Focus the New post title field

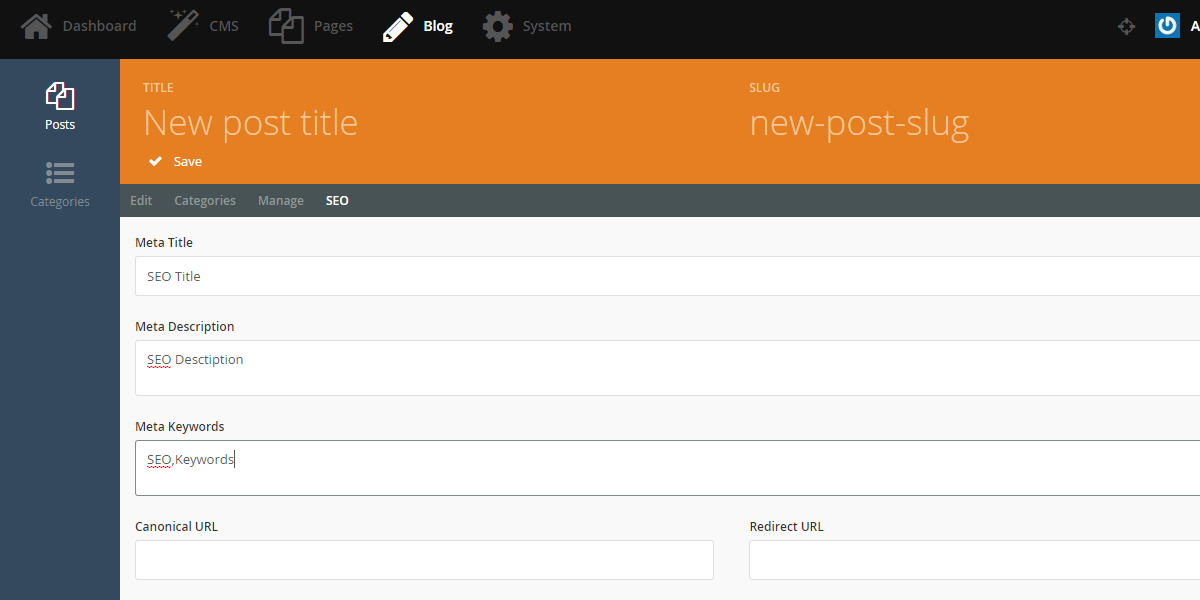251,123
